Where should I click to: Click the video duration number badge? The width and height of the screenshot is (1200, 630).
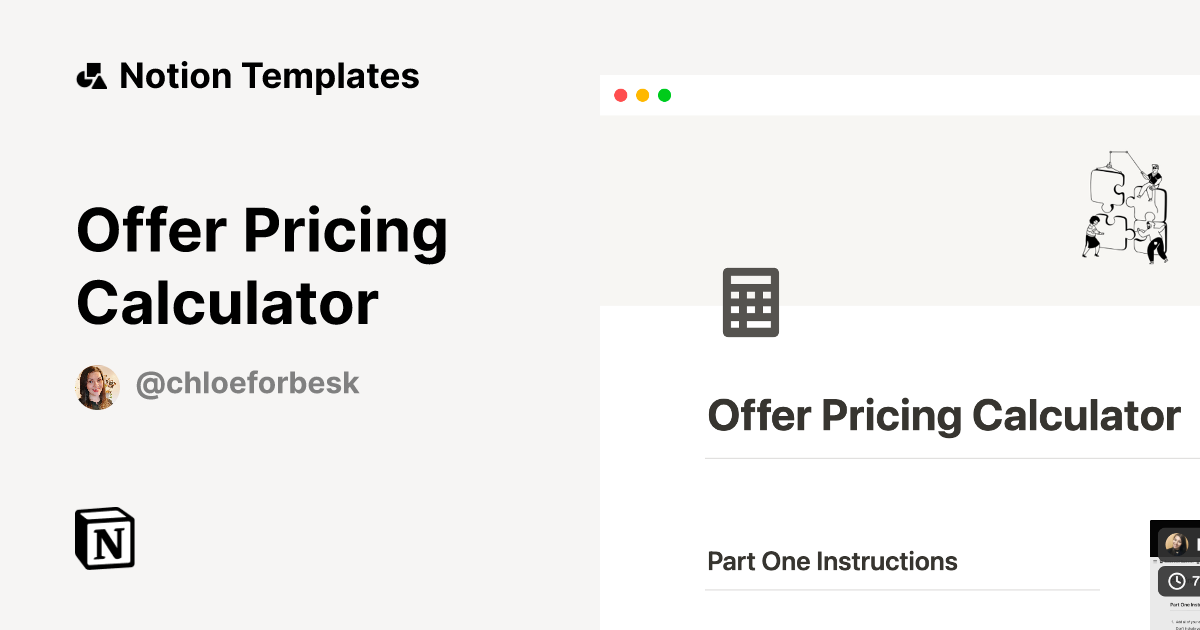pos(1194,581)
